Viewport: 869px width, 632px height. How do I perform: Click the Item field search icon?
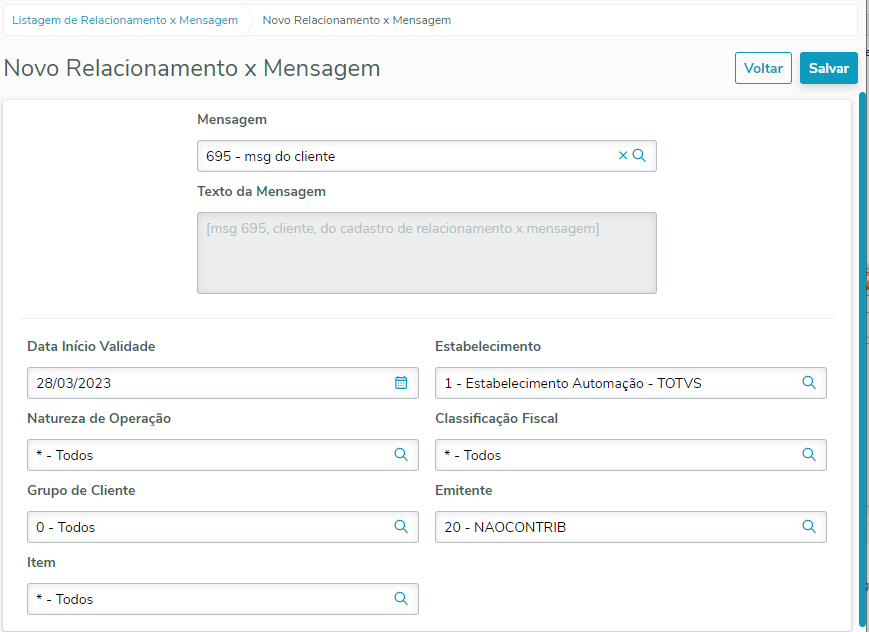(401, 598)
